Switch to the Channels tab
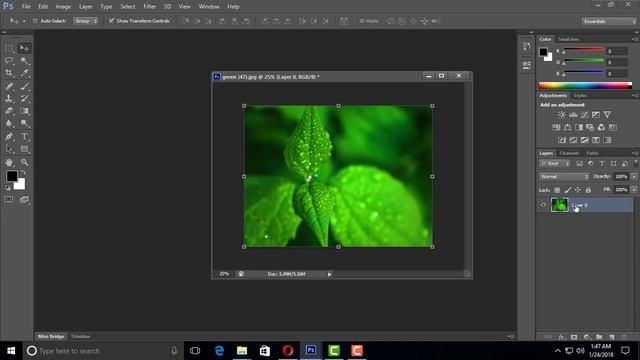The image size is (640, 360). [x=569, y=153]
